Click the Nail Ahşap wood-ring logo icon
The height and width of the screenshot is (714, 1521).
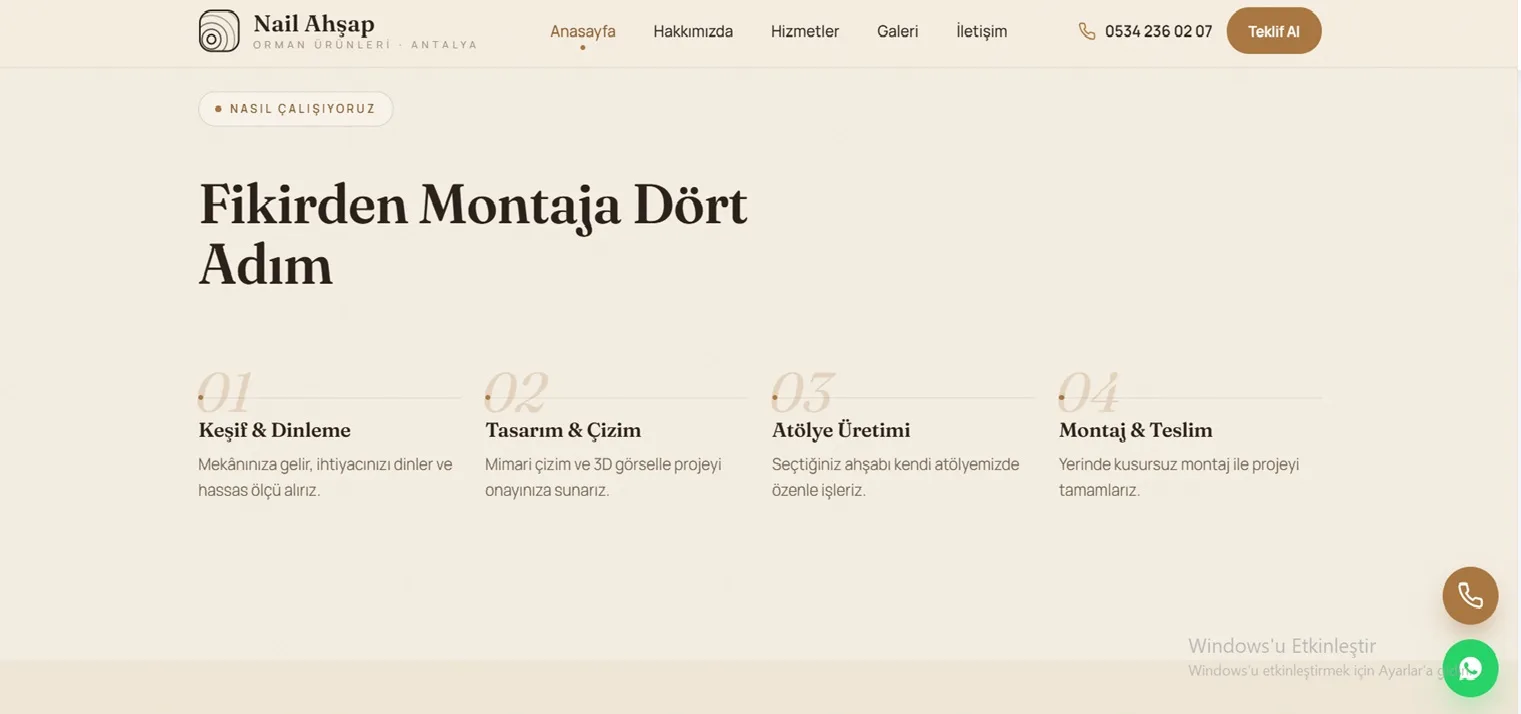click(219, 31)
